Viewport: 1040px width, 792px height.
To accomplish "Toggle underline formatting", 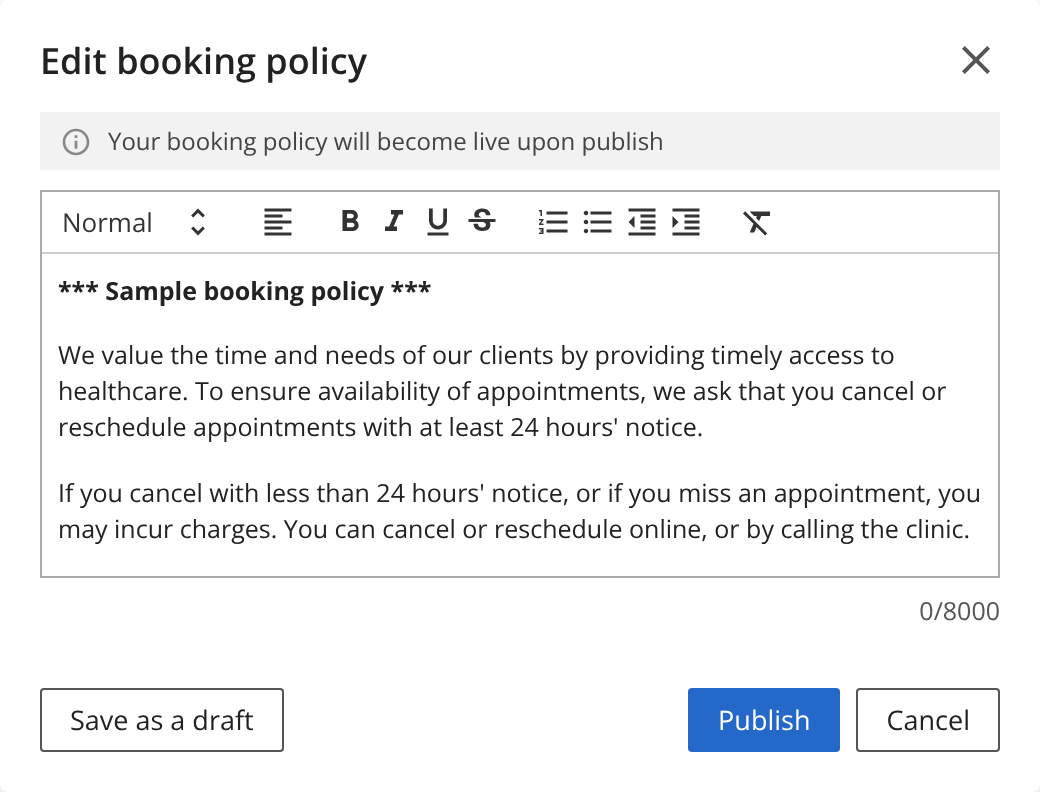I will pyautogui.click(x=438, y=222).
